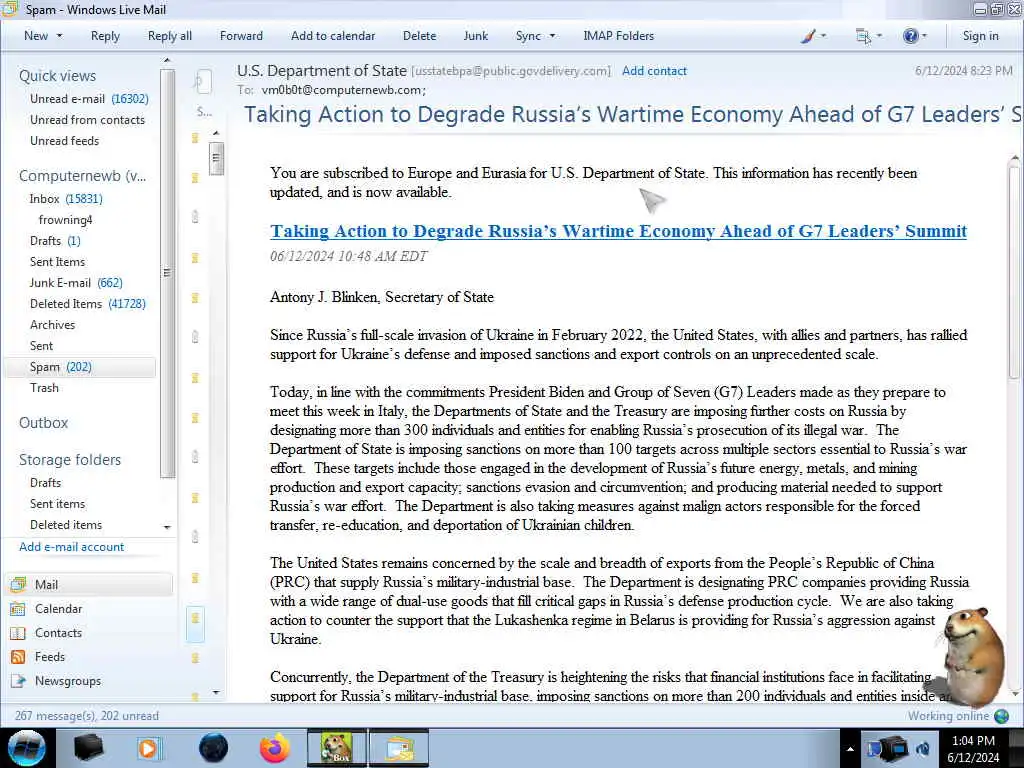Click Sign in button

click(x=980, y=36)
